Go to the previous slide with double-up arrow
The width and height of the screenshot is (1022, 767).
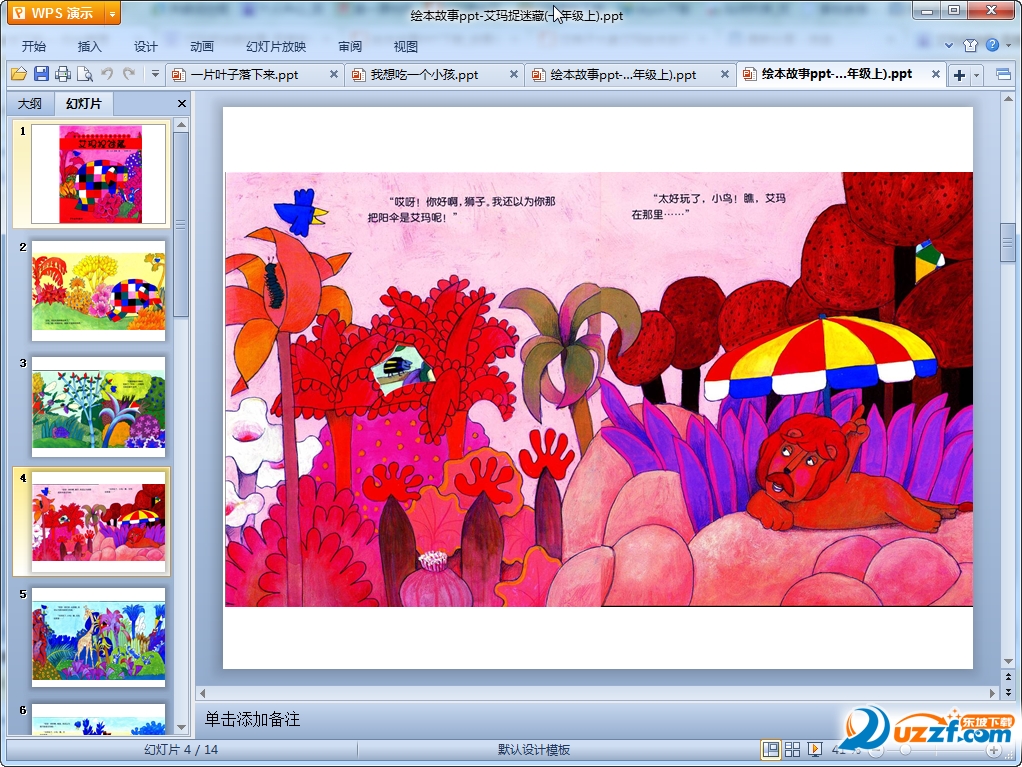[x=1008, y=677]
